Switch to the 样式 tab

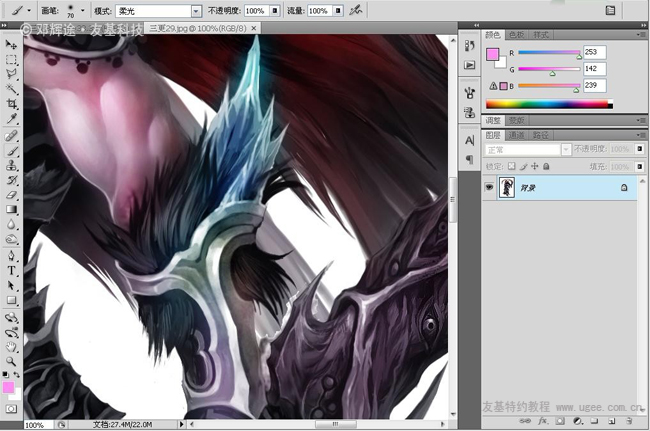point(541,35)
